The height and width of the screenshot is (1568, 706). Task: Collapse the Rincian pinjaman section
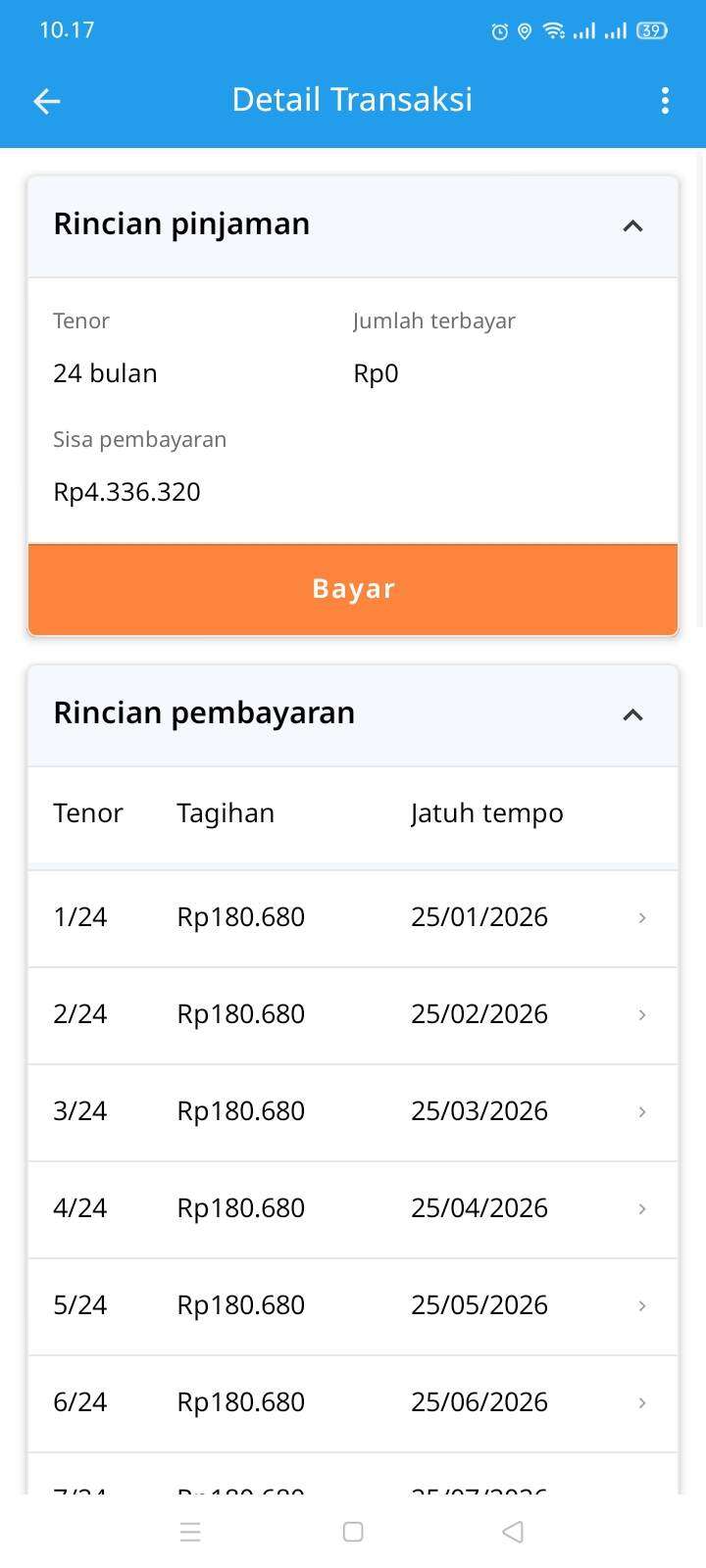coord(632,225)
